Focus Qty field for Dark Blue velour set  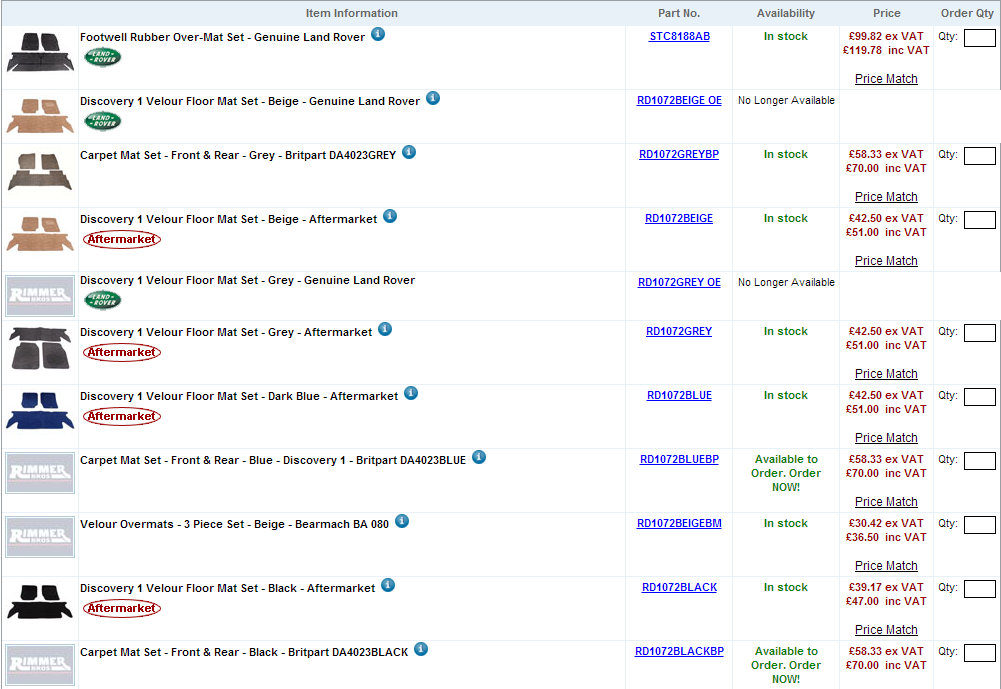coord(979,397)
